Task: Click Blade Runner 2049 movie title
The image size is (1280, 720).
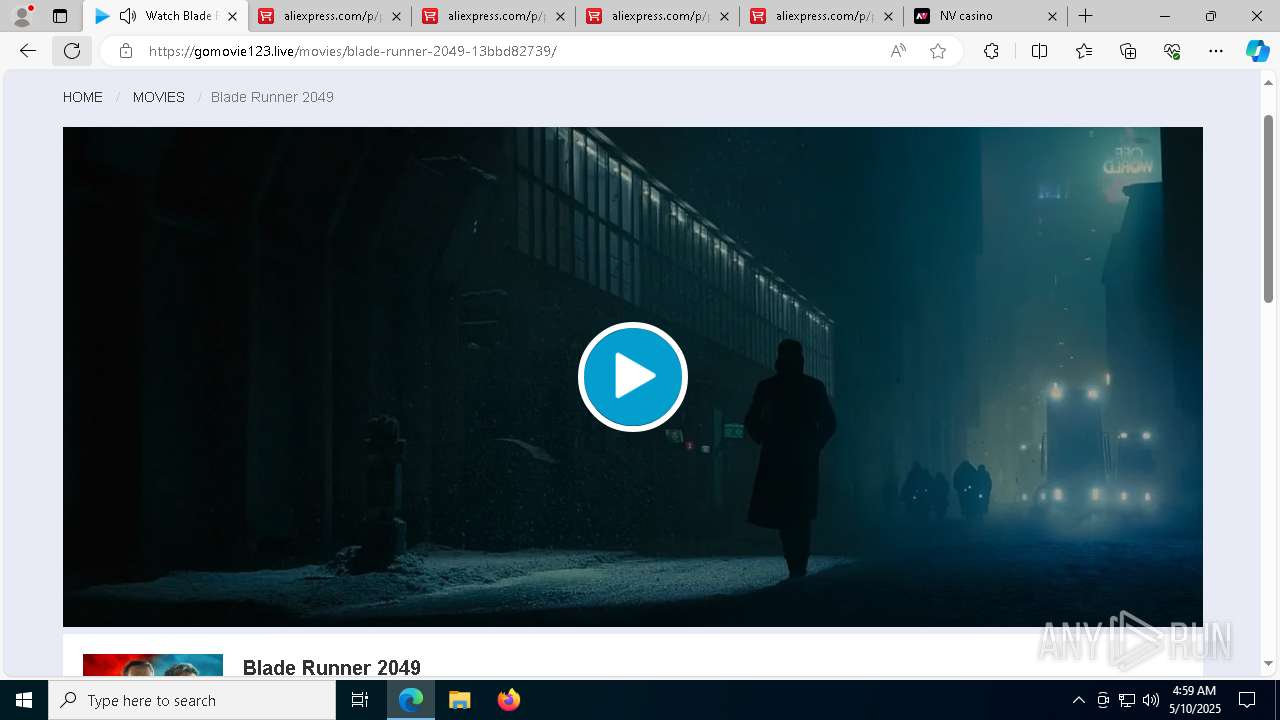Action: [x=332, y=667]
